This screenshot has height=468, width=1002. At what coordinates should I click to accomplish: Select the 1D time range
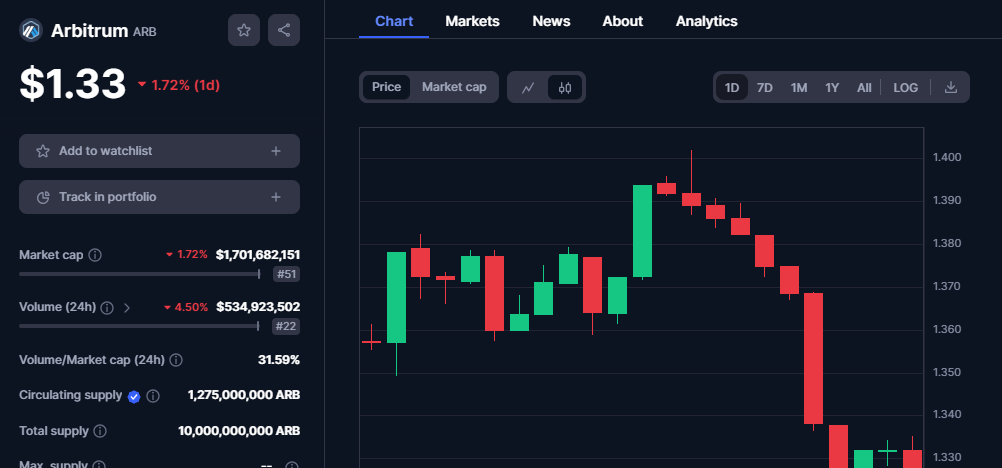(x=732, y=88)
